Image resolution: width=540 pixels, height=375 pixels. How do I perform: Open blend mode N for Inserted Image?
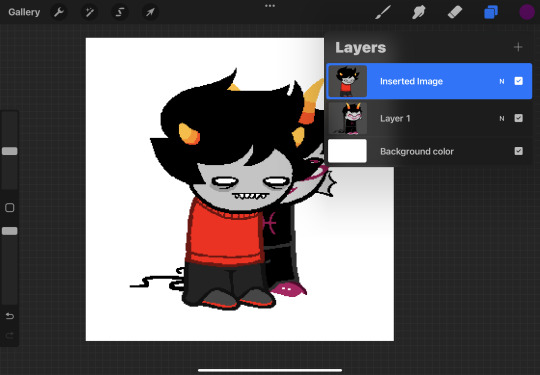click(502, 81)
